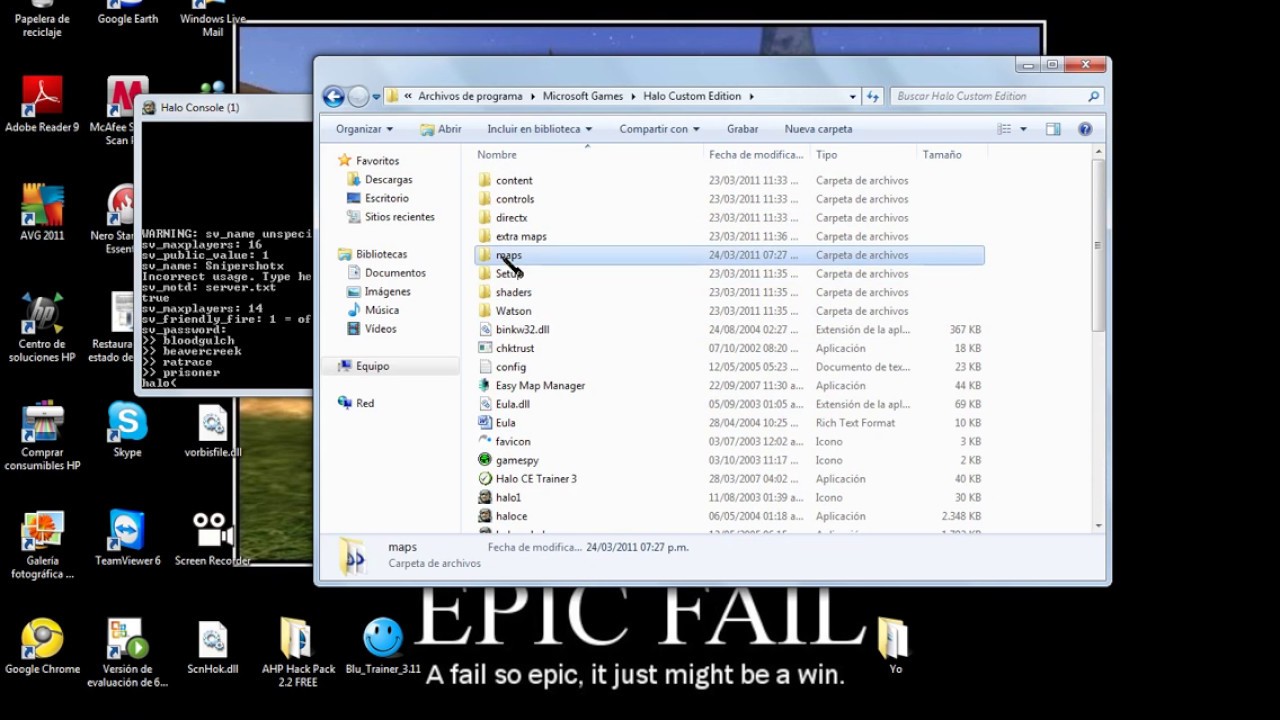Click the Explorer help question mark icon
Viewport: 1280px width, 720px height.
[1085, 129]
